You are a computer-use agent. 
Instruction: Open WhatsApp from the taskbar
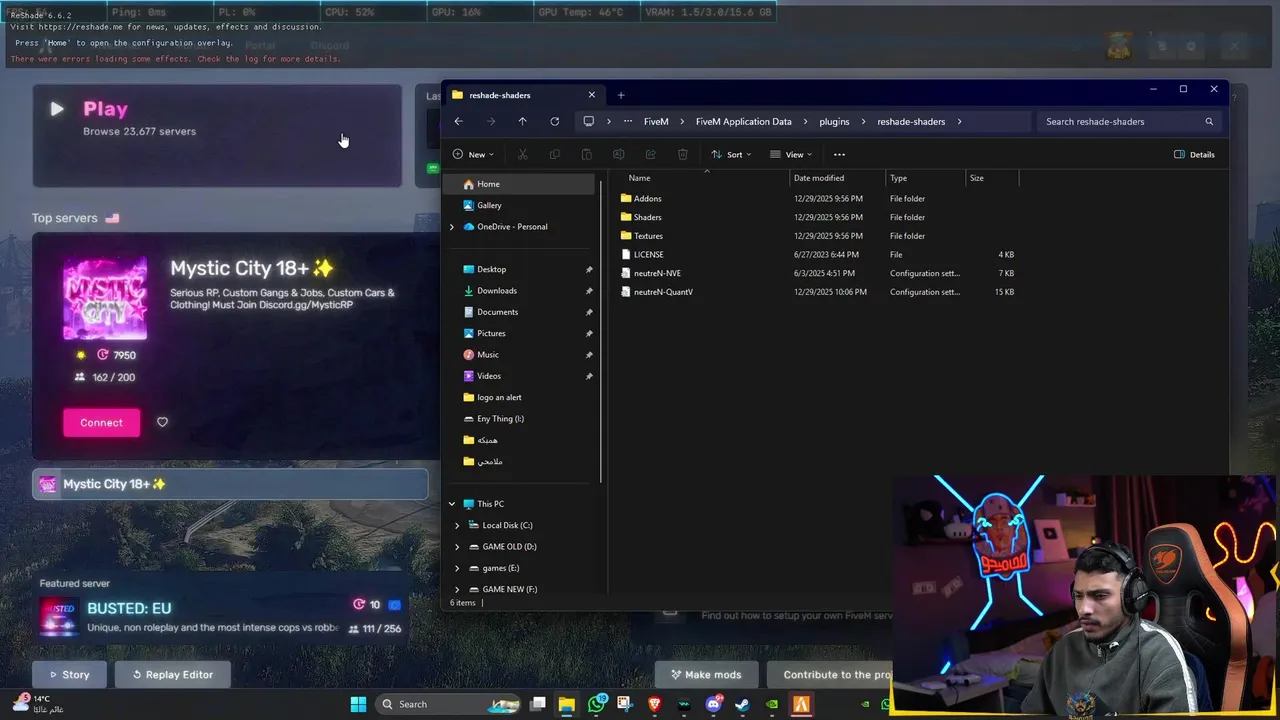[596, 704]
